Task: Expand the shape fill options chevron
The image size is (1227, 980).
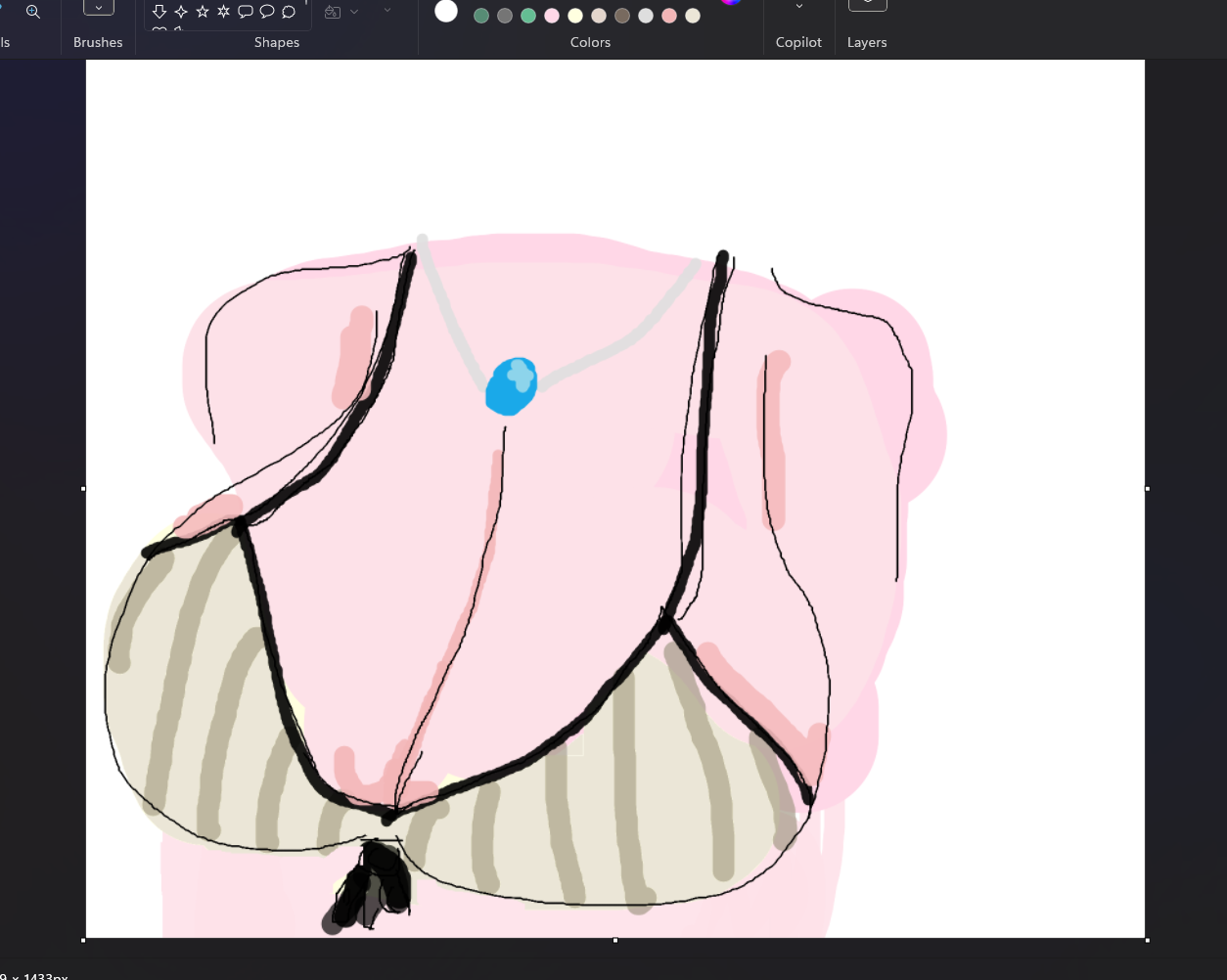Action: click(x=354, y=12)
